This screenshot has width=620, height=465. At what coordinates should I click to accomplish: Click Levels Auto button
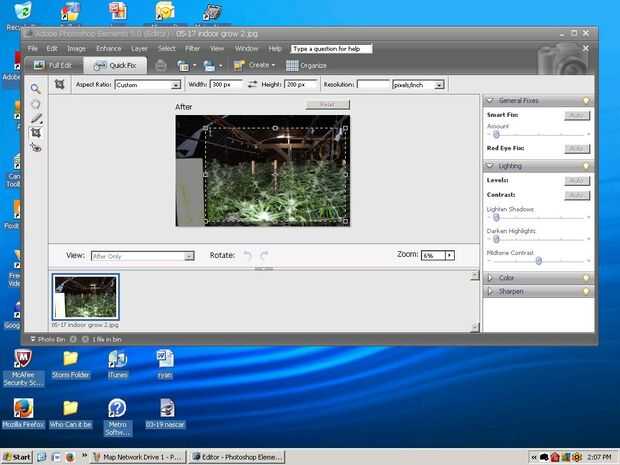[577, 180]
